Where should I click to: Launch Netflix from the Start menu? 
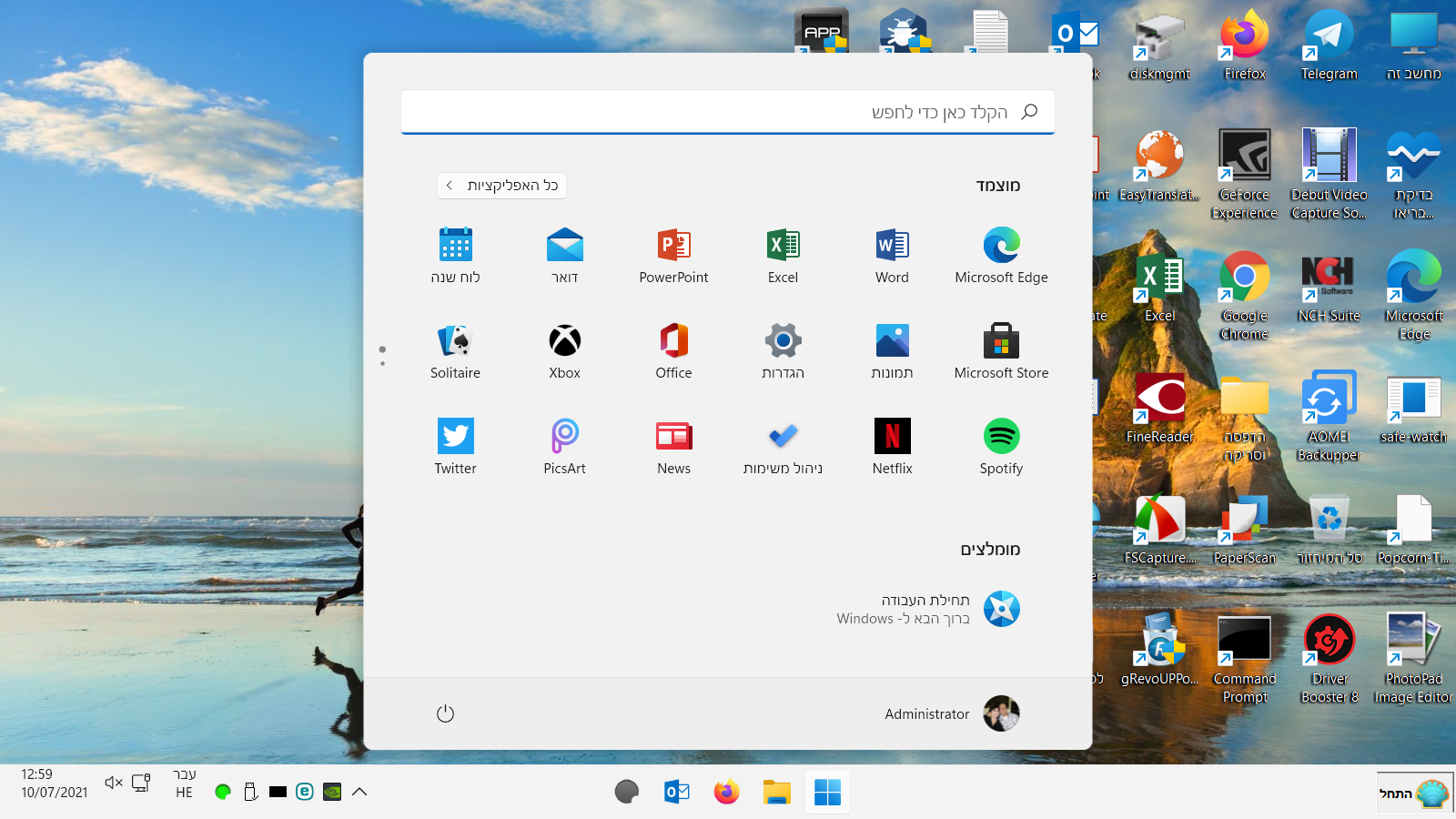click(892, 437)
